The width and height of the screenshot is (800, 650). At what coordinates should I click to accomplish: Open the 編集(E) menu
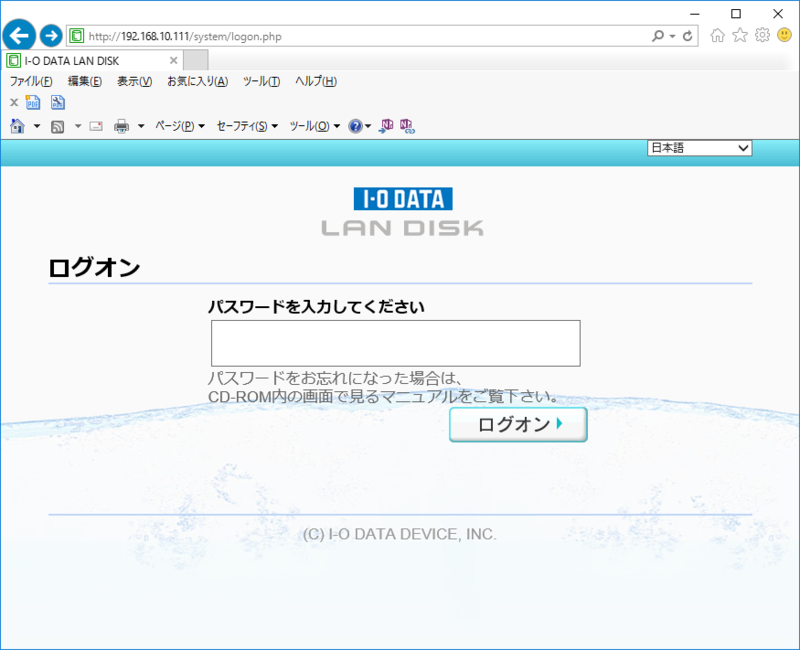pos(85,81)
